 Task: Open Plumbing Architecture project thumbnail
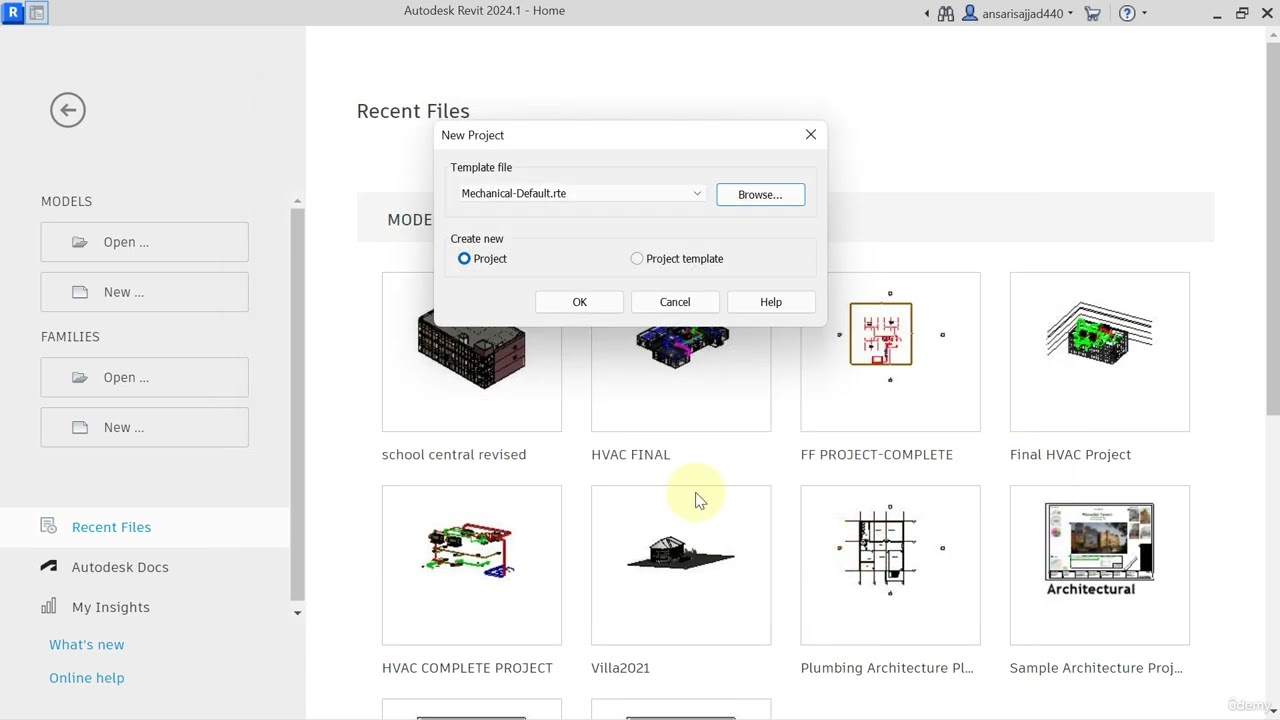[890, 565]
